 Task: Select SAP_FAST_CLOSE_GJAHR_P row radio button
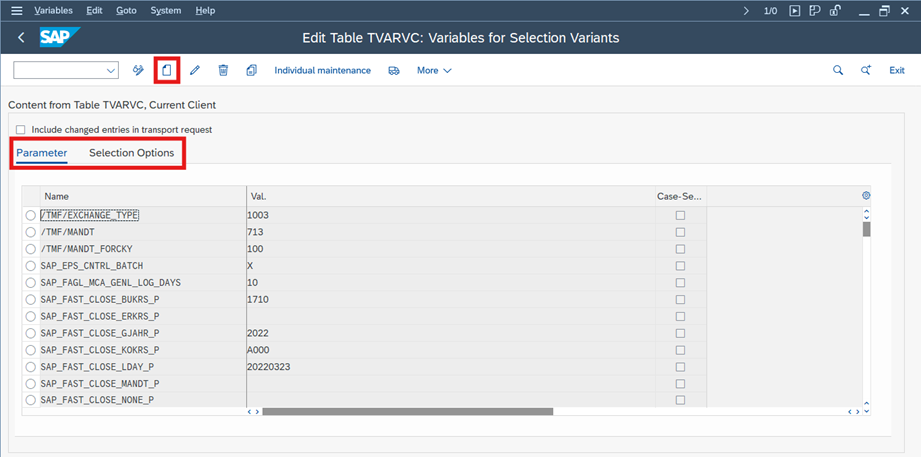click(x=31, y=333)
